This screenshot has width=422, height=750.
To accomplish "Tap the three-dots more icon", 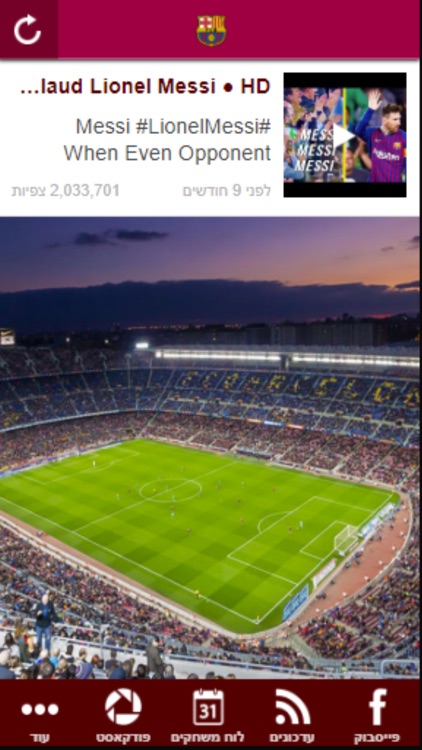I will [x=40, y=709].
